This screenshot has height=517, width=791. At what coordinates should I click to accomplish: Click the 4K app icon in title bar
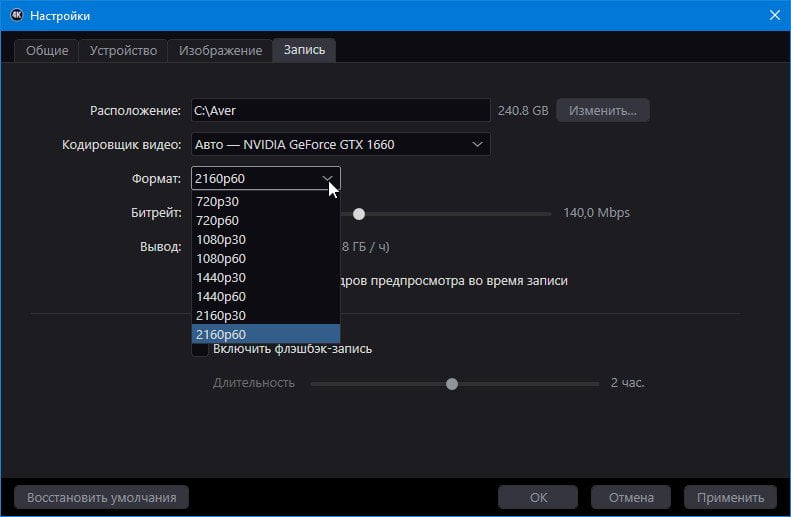(x=17, y=15)
